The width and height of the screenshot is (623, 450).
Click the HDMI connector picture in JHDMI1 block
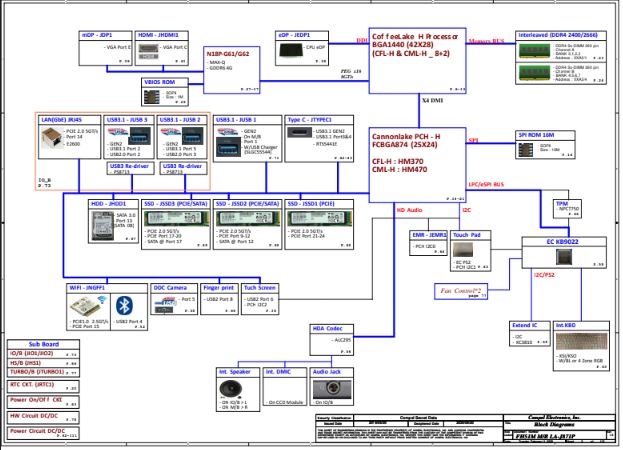(148, 52)
